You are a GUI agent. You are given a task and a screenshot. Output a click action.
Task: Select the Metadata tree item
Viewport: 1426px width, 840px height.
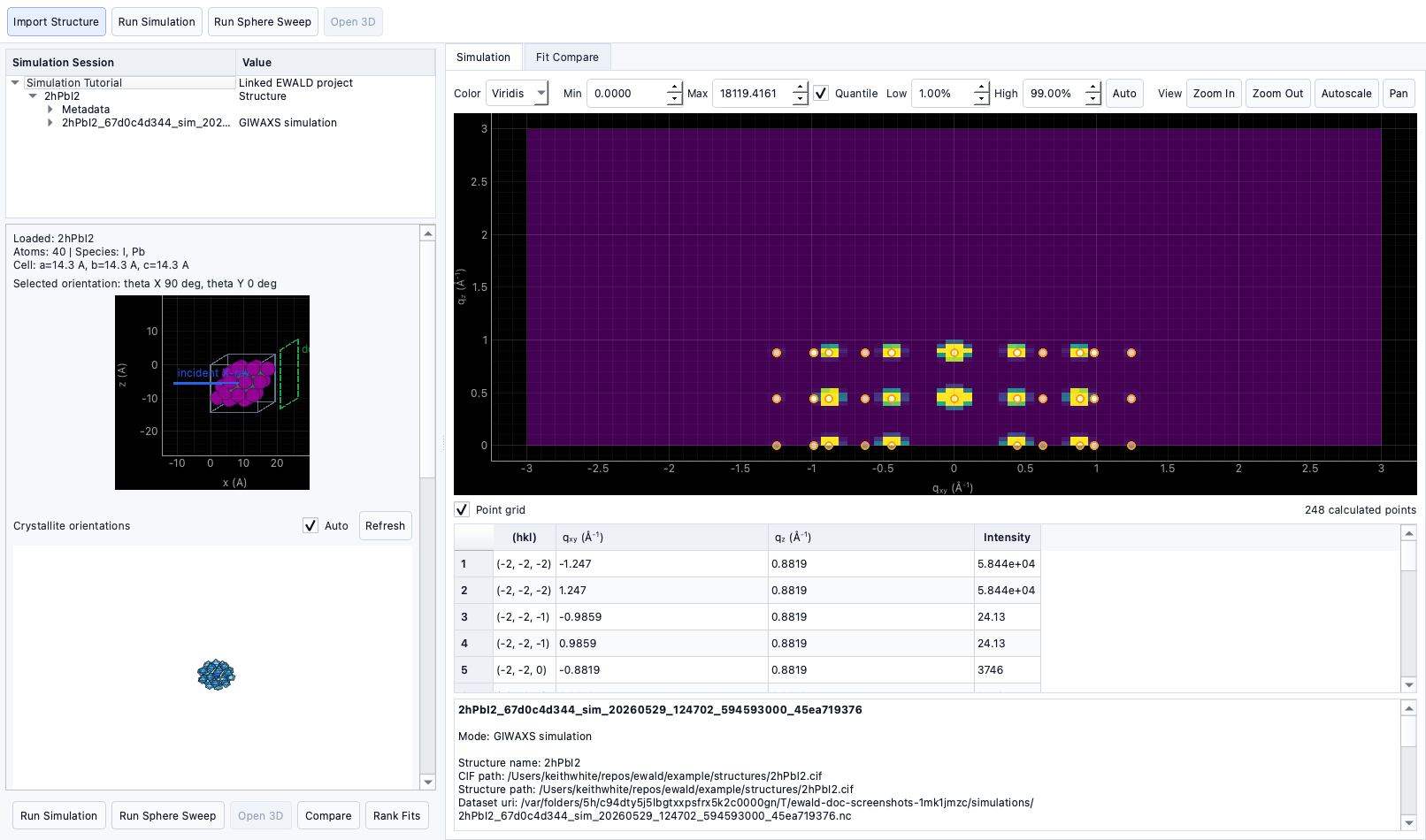pos(86,110)
